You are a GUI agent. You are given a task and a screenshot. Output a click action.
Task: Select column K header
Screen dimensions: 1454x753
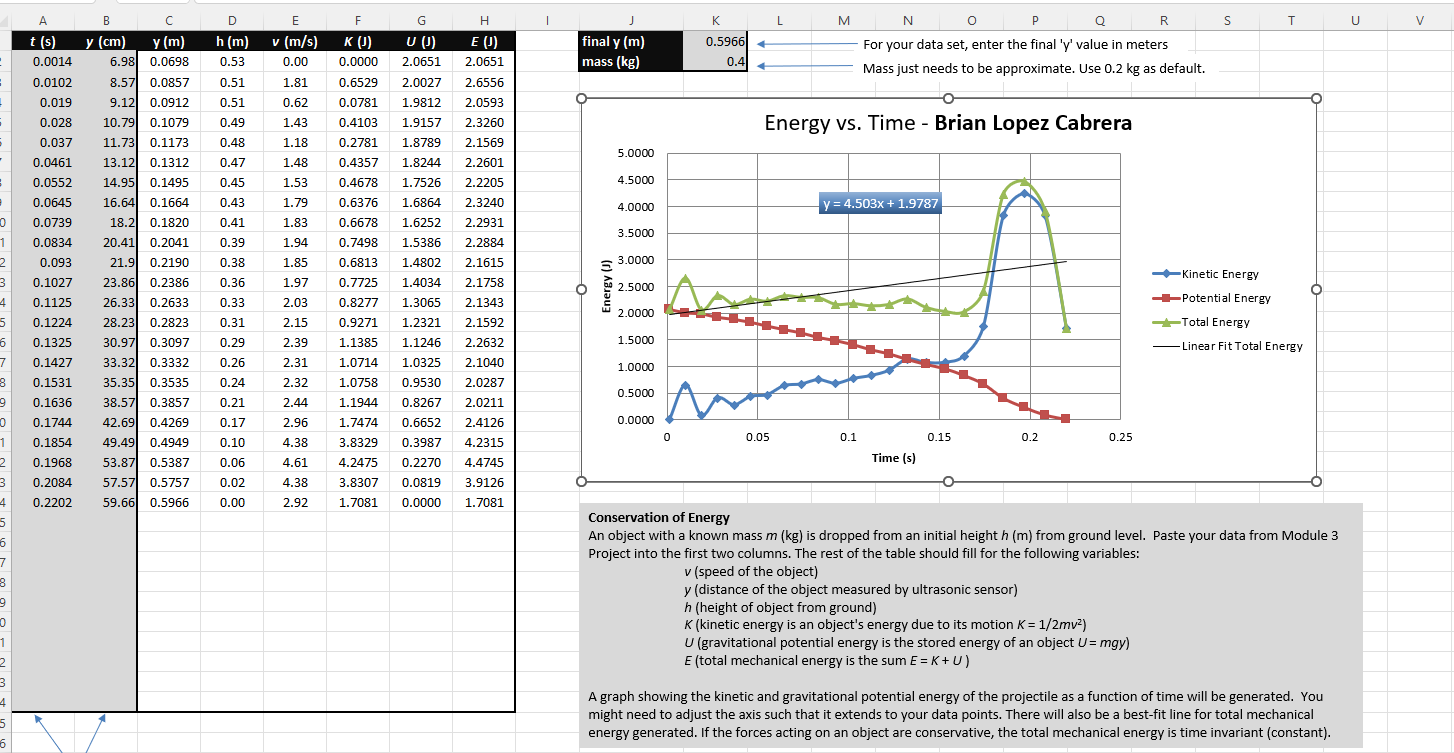(x=716, y=19)
